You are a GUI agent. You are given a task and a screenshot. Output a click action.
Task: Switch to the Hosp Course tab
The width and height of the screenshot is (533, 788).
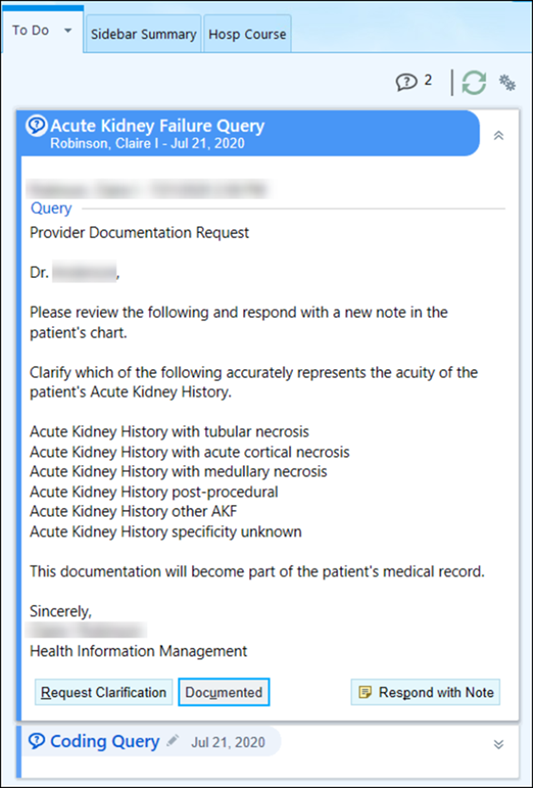[x=247, y=34]
